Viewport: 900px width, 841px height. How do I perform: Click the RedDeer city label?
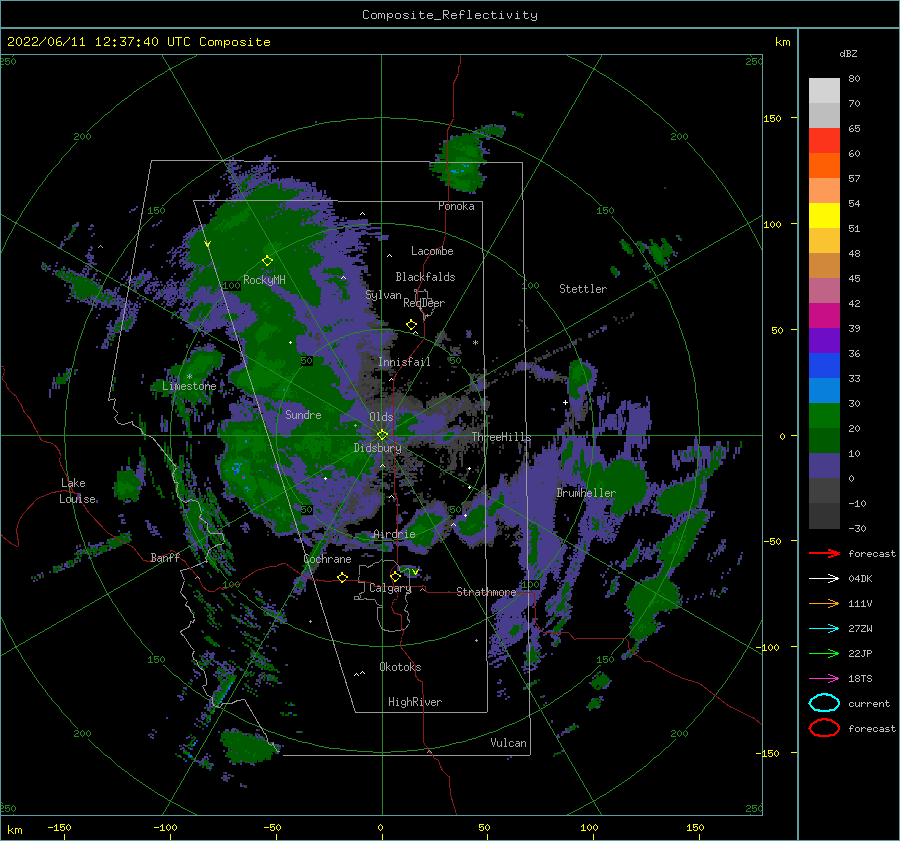(x=424, y=303)
